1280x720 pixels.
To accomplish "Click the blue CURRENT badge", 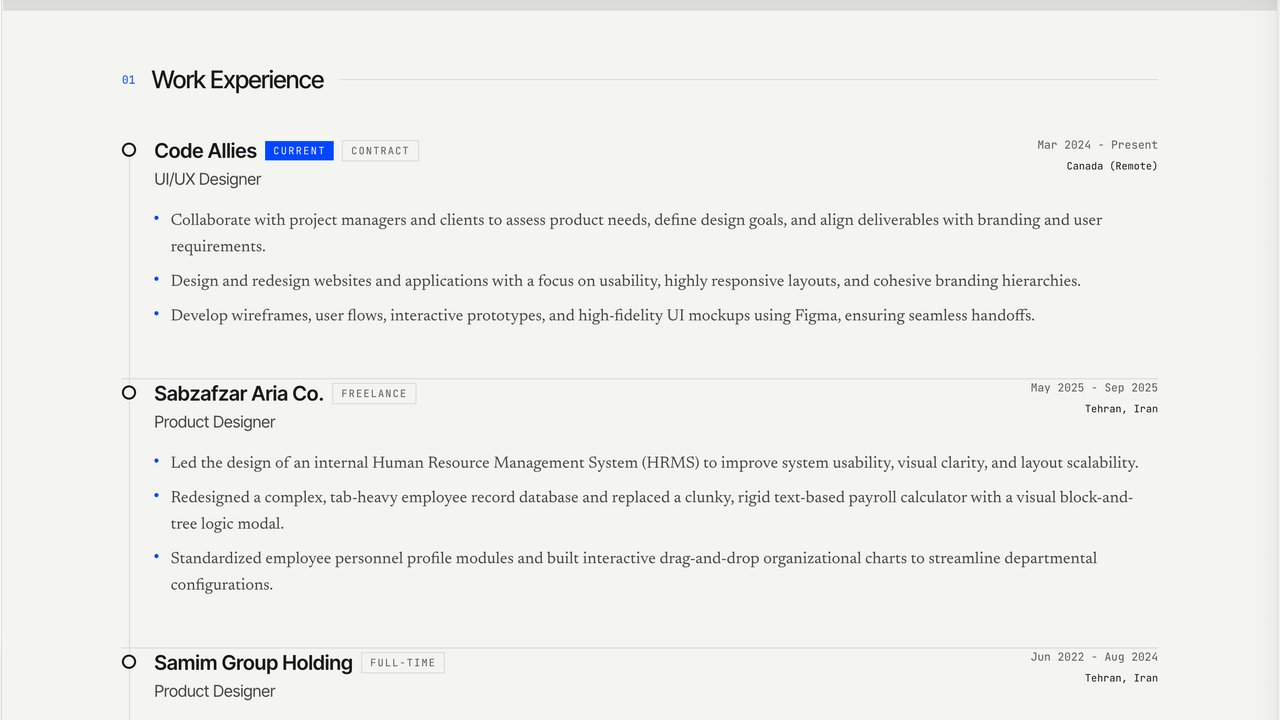I will (x=299, y=151).
